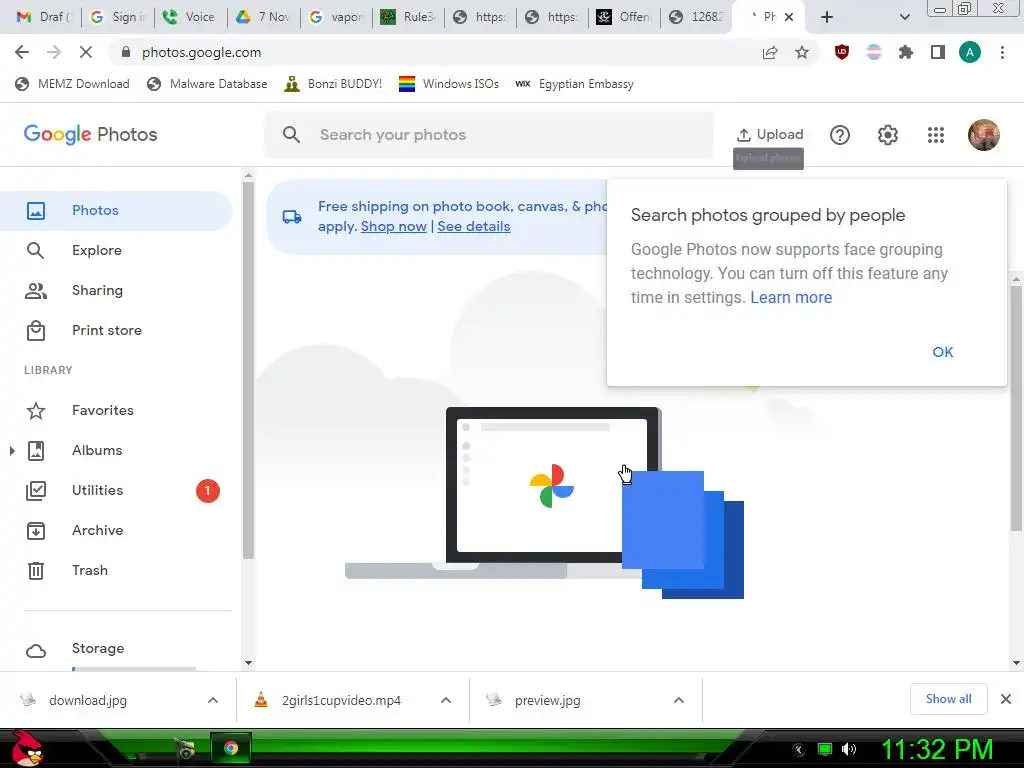The height and width of the screenshot is (768, 1024).
Task: Click the Explore magnifier icon in sidebar
Action: (35, 250)
